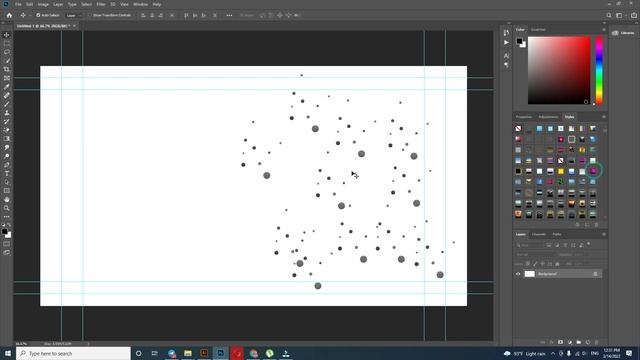Switch to the Paths tab
Viewport: 640px width, 360px height.
pos(557,234)
